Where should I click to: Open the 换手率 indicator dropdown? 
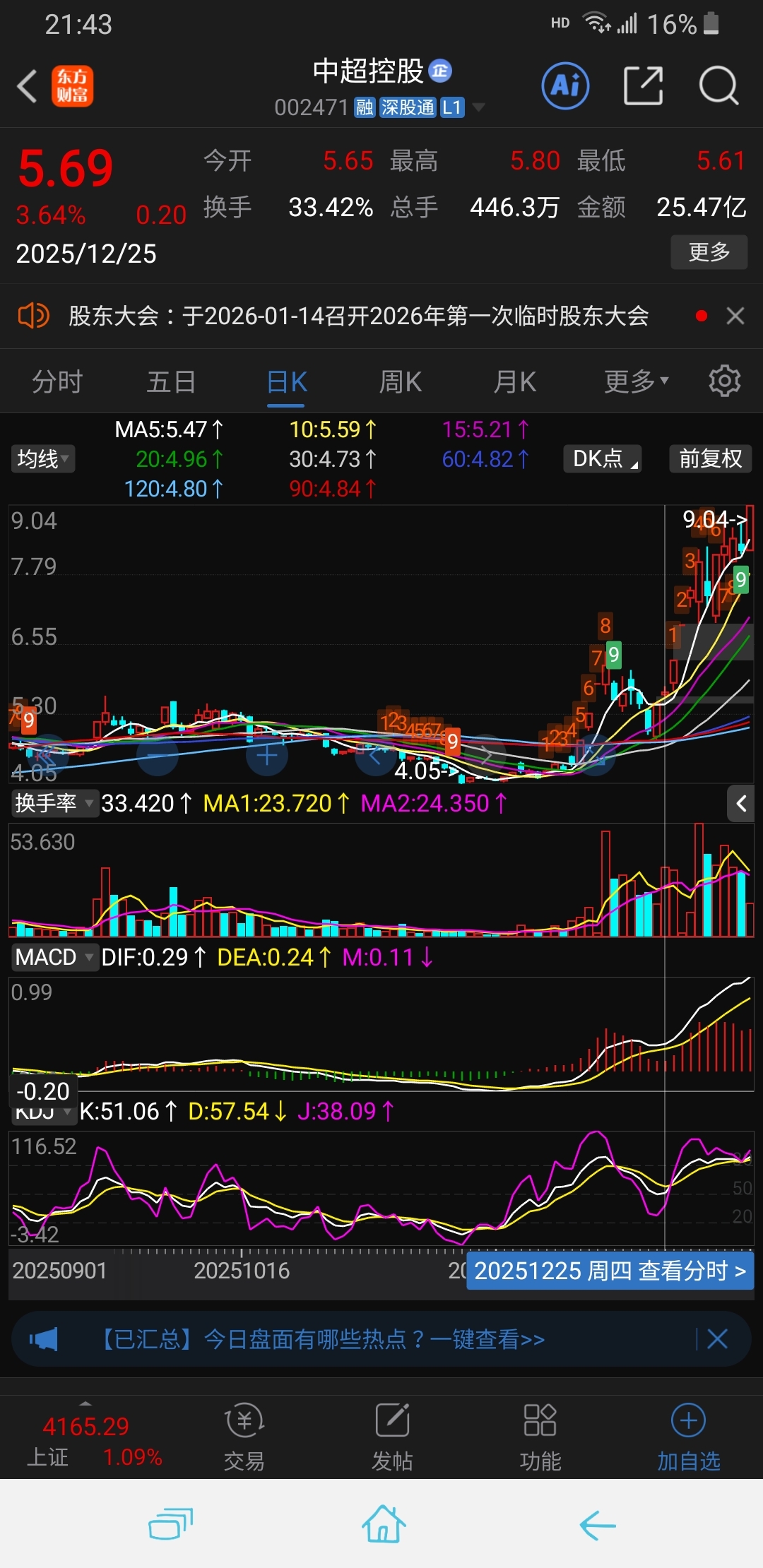54,803
